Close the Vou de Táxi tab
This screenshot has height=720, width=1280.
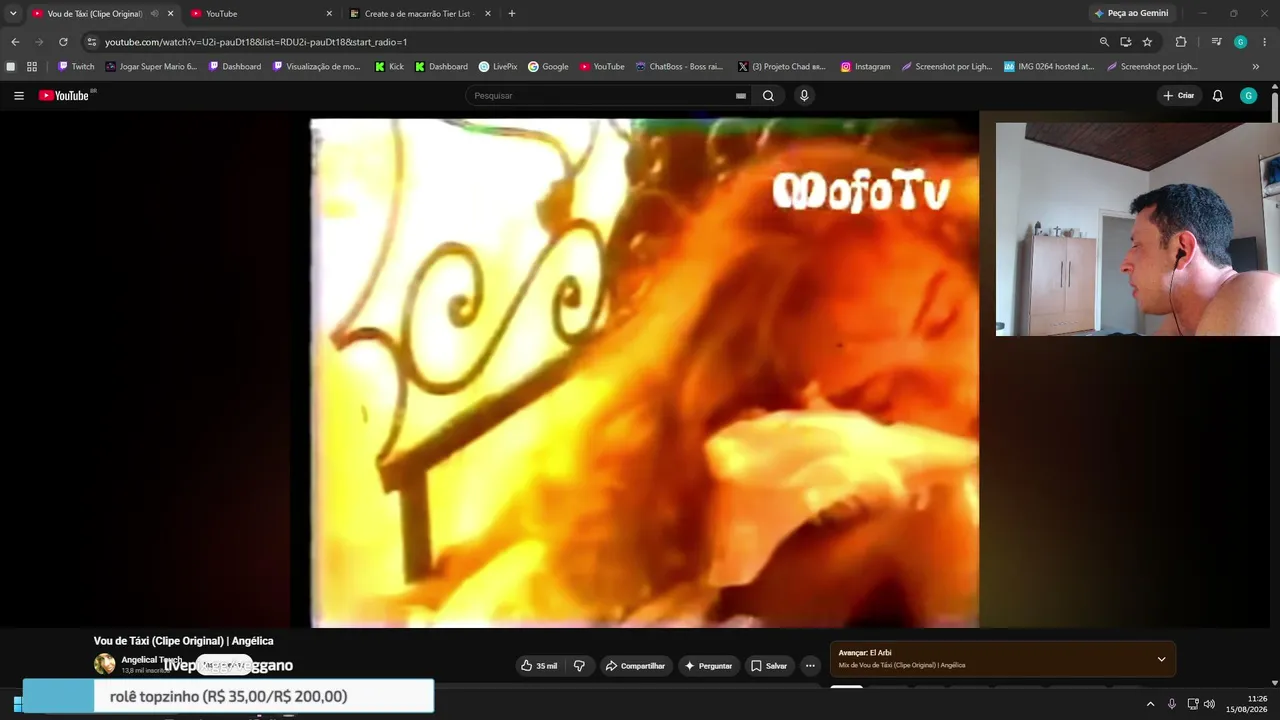coord(170,14)
